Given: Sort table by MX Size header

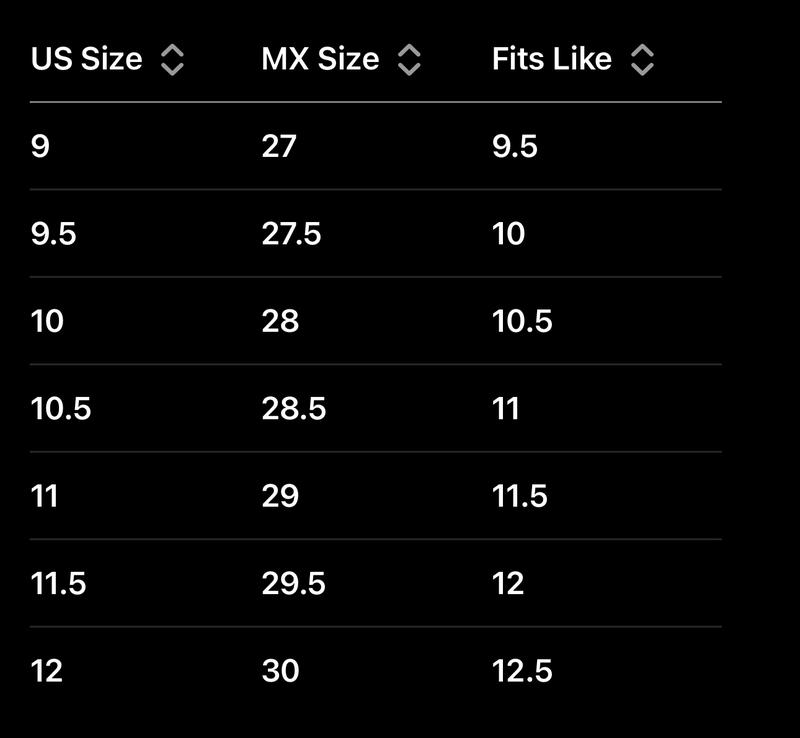Looking at the screenshot, I should 320,60.
